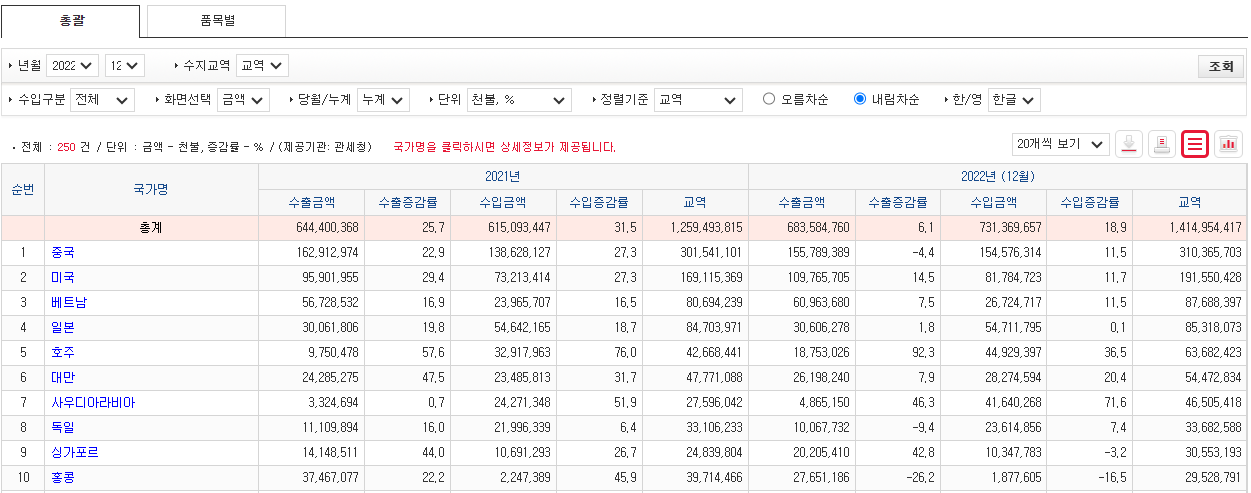Screen dimensions: 1251x493
Task: Open the 싱가포르 country details link
Action: click(75, 452)
